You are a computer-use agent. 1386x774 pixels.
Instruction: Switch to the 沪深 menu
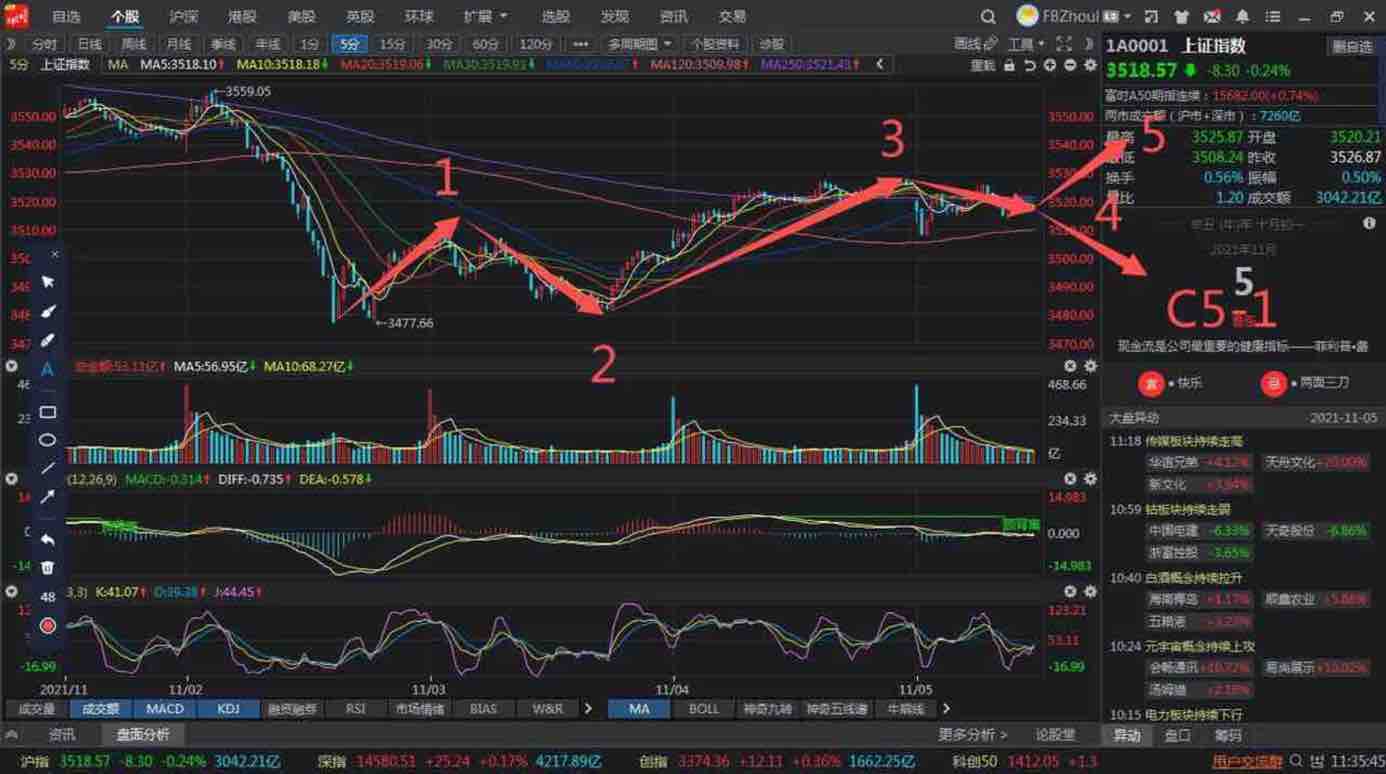(183, 17)
